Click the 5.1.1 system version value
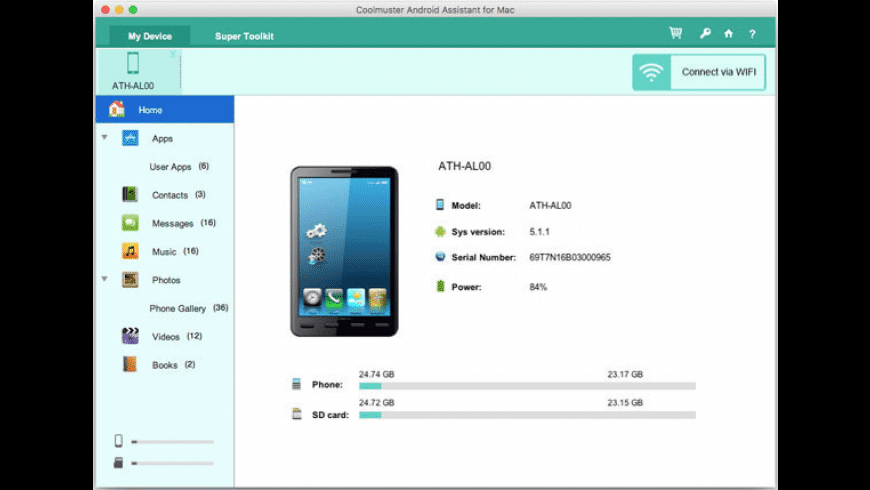 pos(539,232)
